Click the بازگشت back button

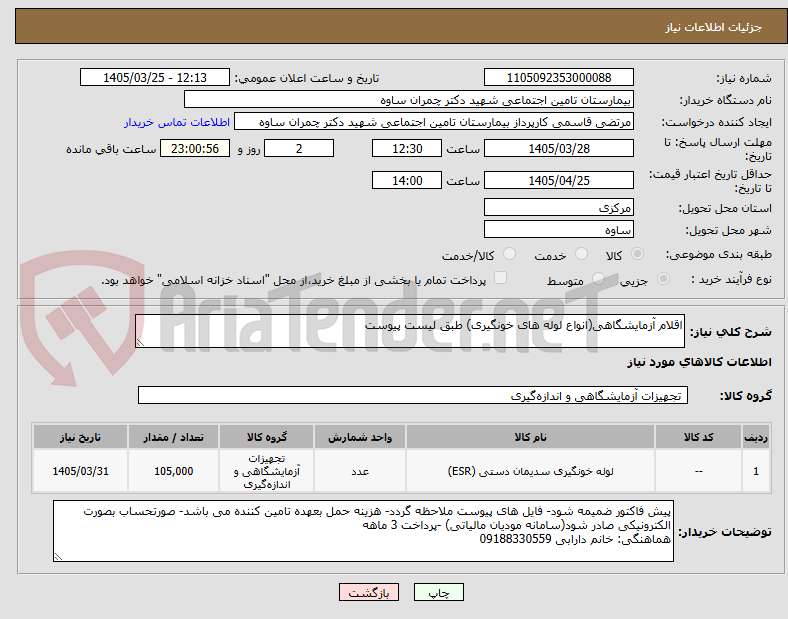pos(369,592)
